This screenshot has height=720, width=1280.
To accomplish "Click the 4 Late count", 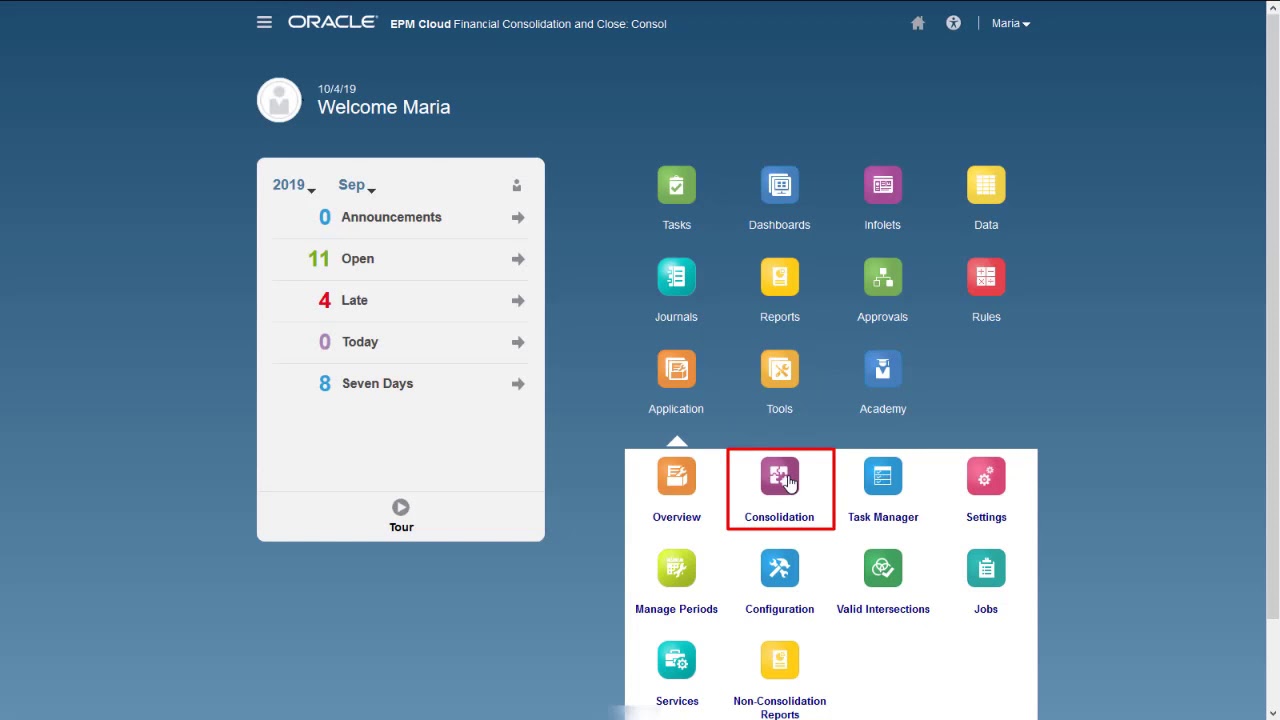I will click(x=324, y=300).
